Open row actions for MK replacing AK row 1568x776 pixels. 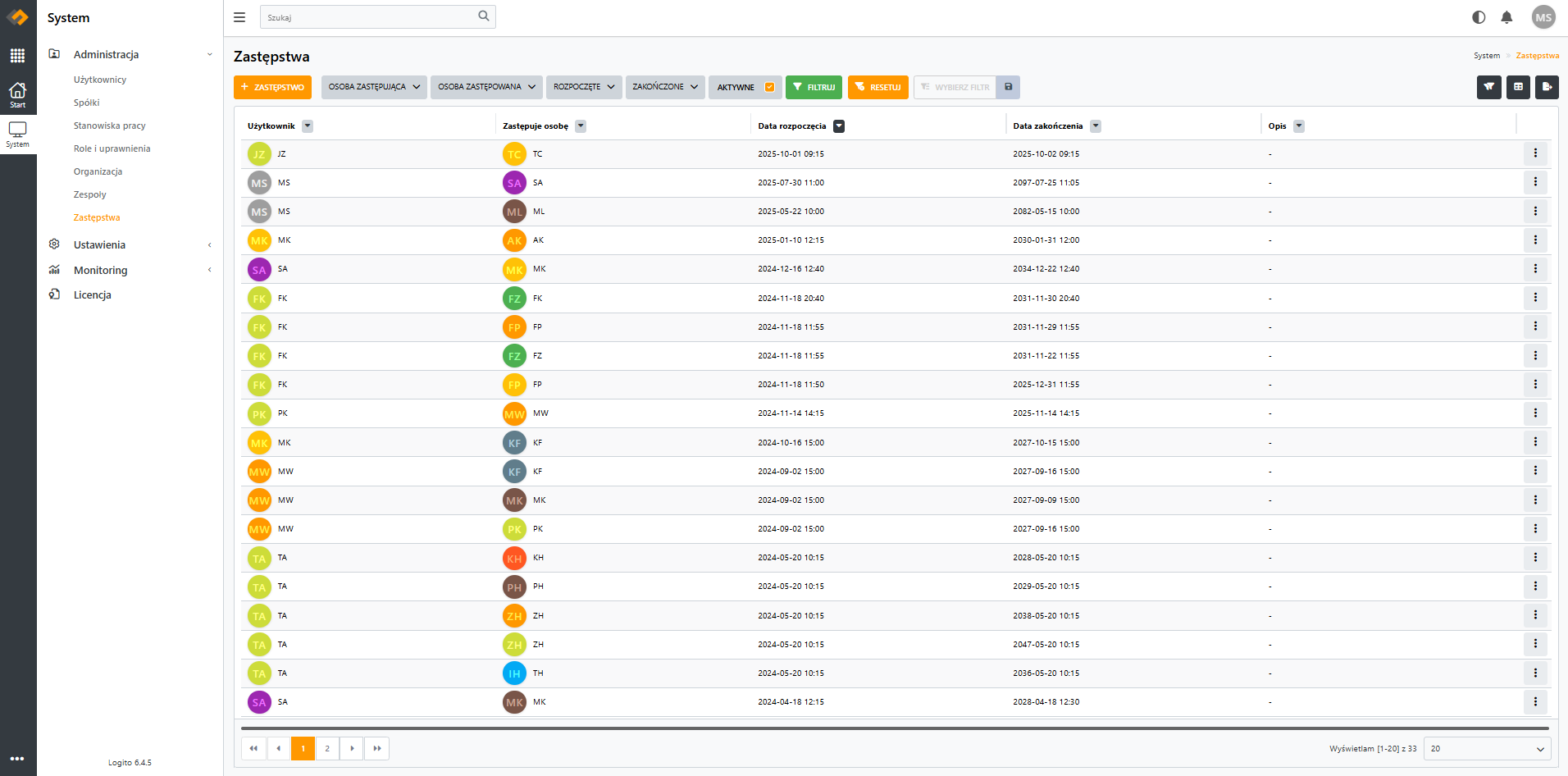coord(1535,240)
